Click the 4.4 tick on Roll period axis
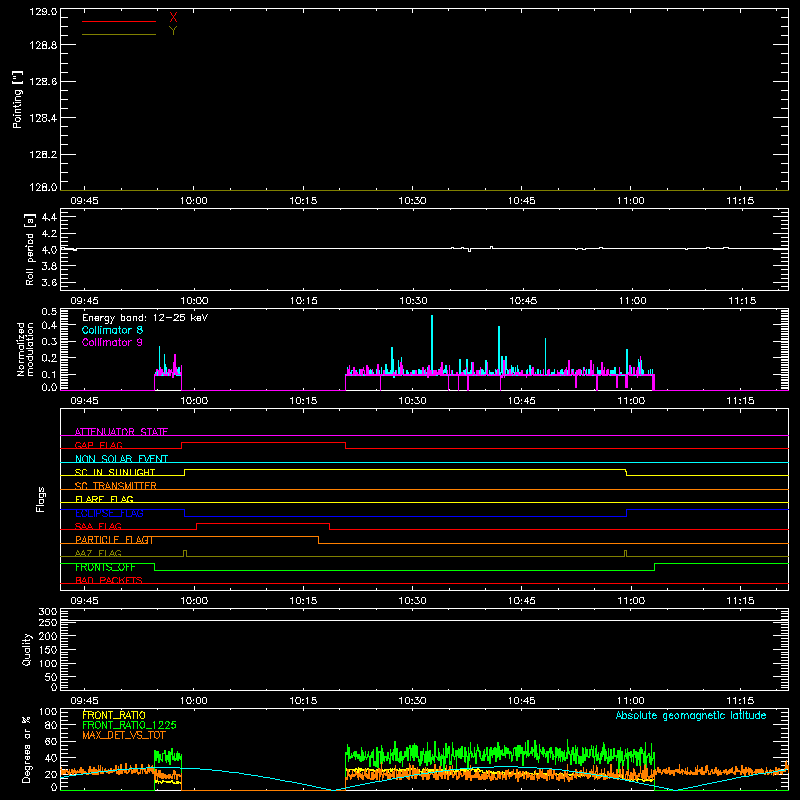Image resolution: width=800 pixels, height=800 pixels. (x=49, y=217)
